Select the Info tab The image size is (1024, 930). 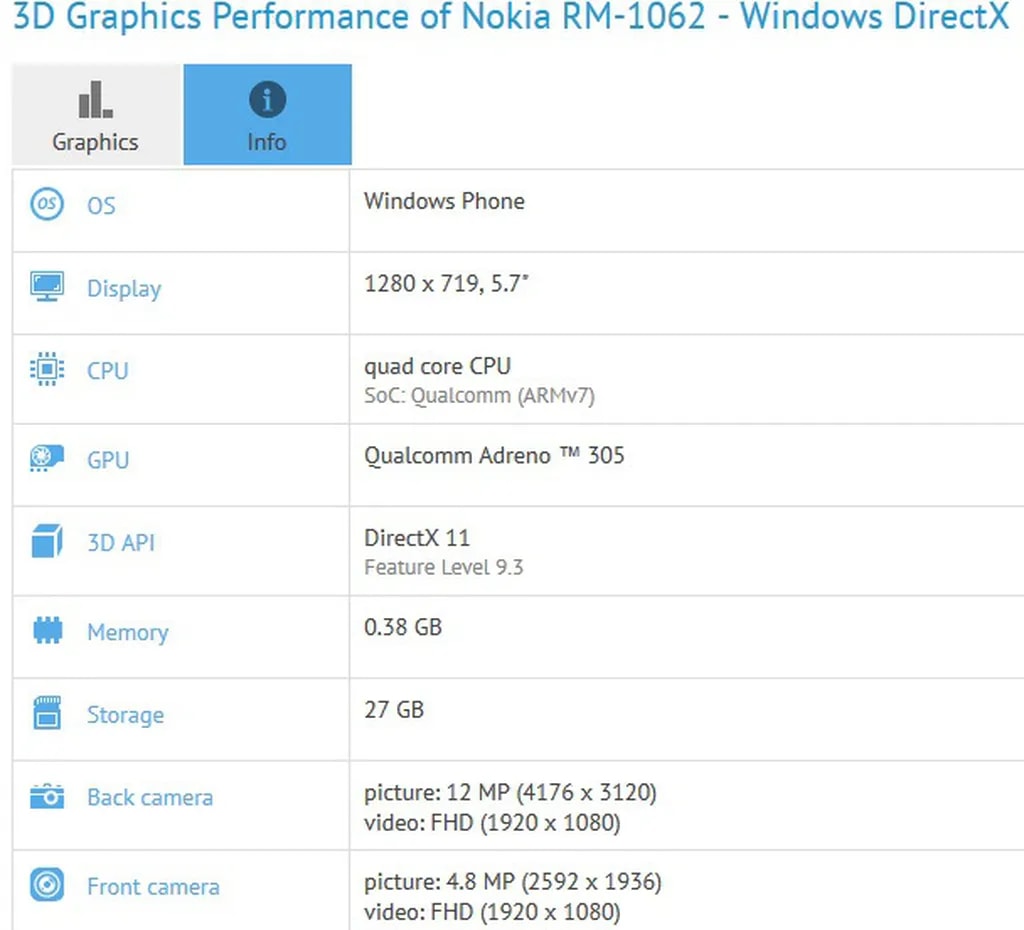(x=267, y=116)
